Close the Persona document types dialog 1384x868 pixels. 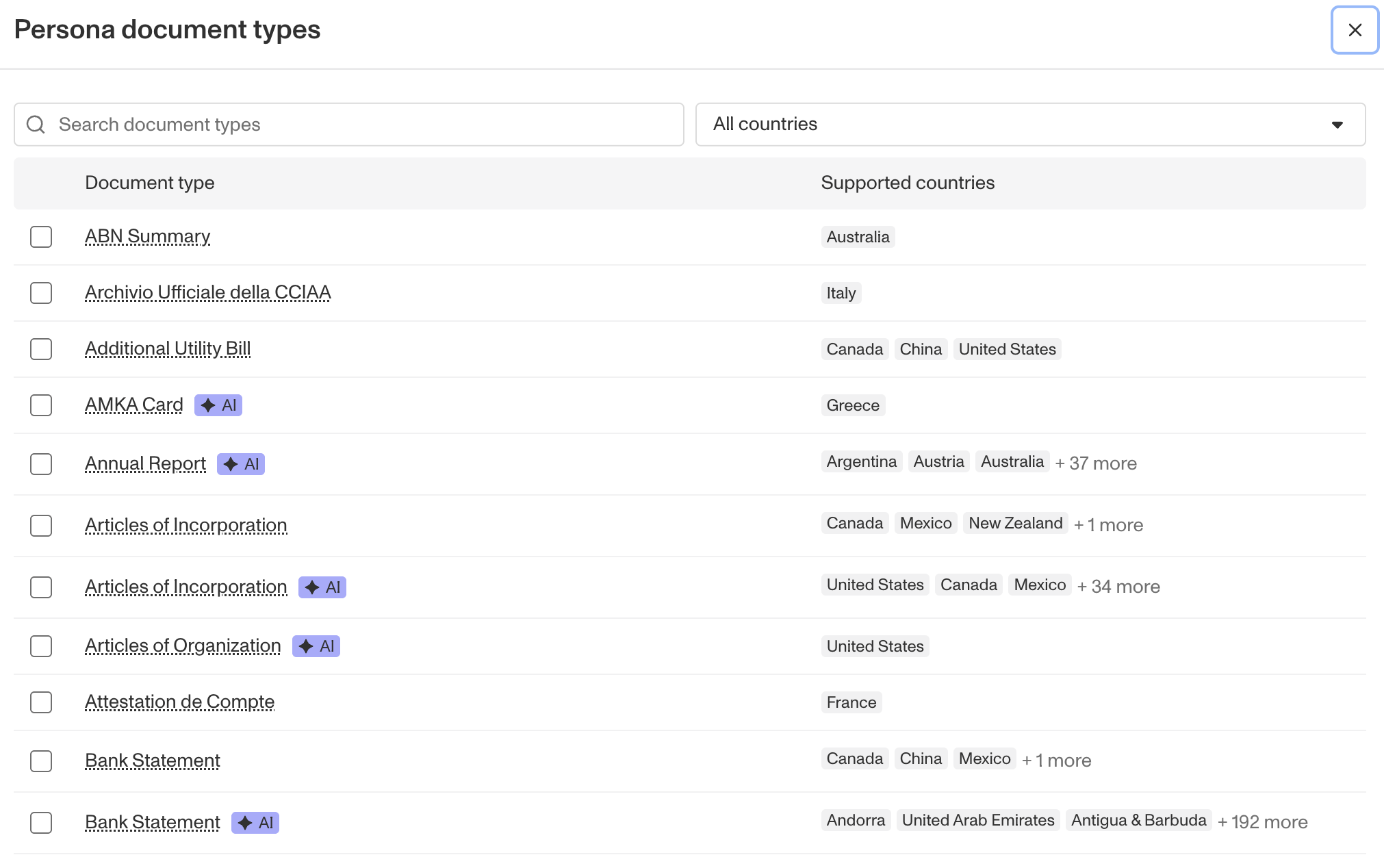click(1355, 30)
